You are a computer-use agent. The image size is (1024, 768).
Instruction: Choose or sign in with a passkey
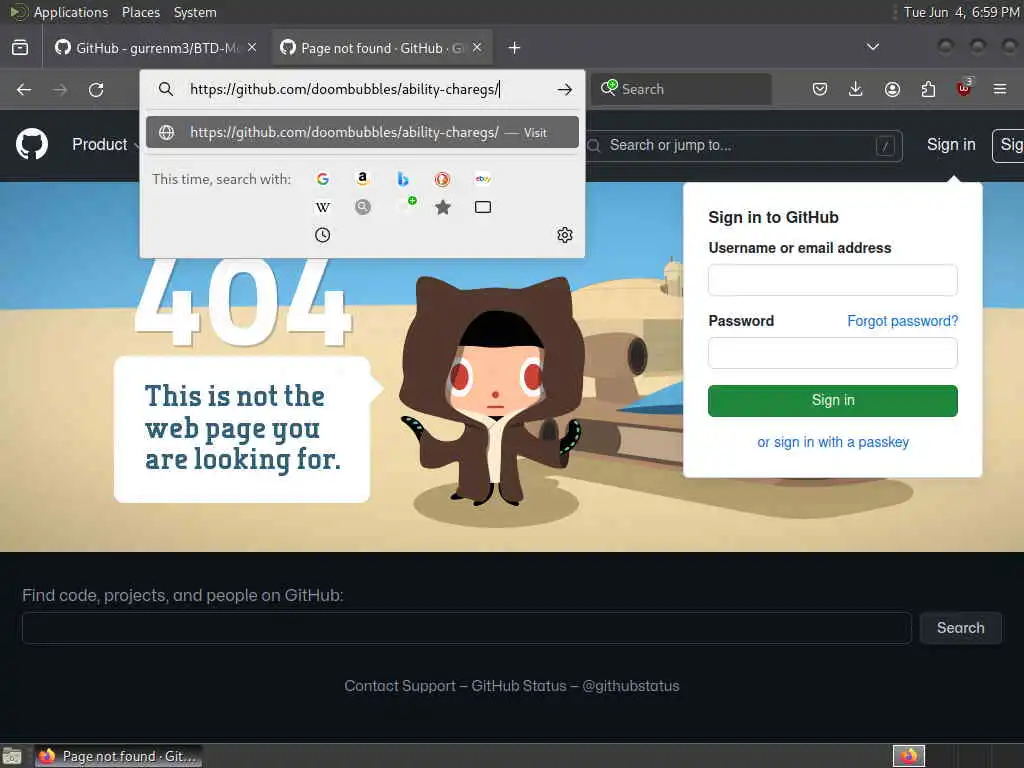tap(833, 442)
